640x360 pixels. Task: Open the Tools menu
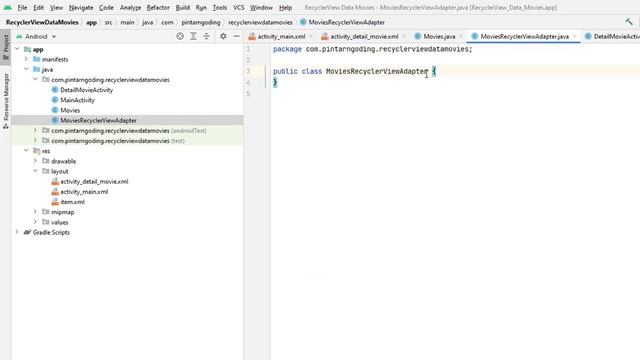(x=220, y=8)
